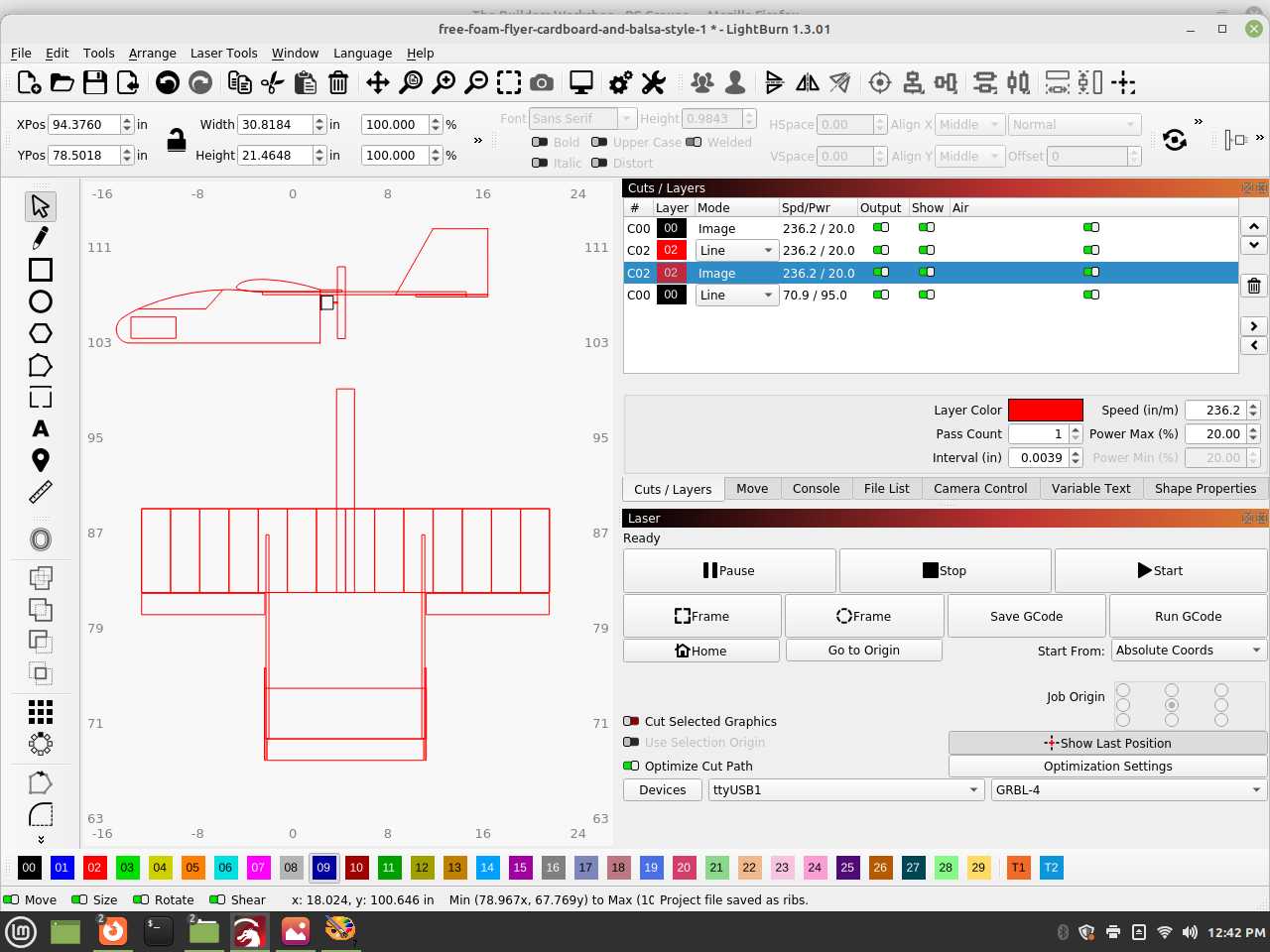
Task: Click the Mirror Across Line toolbar icon
Action: point(839,82)
